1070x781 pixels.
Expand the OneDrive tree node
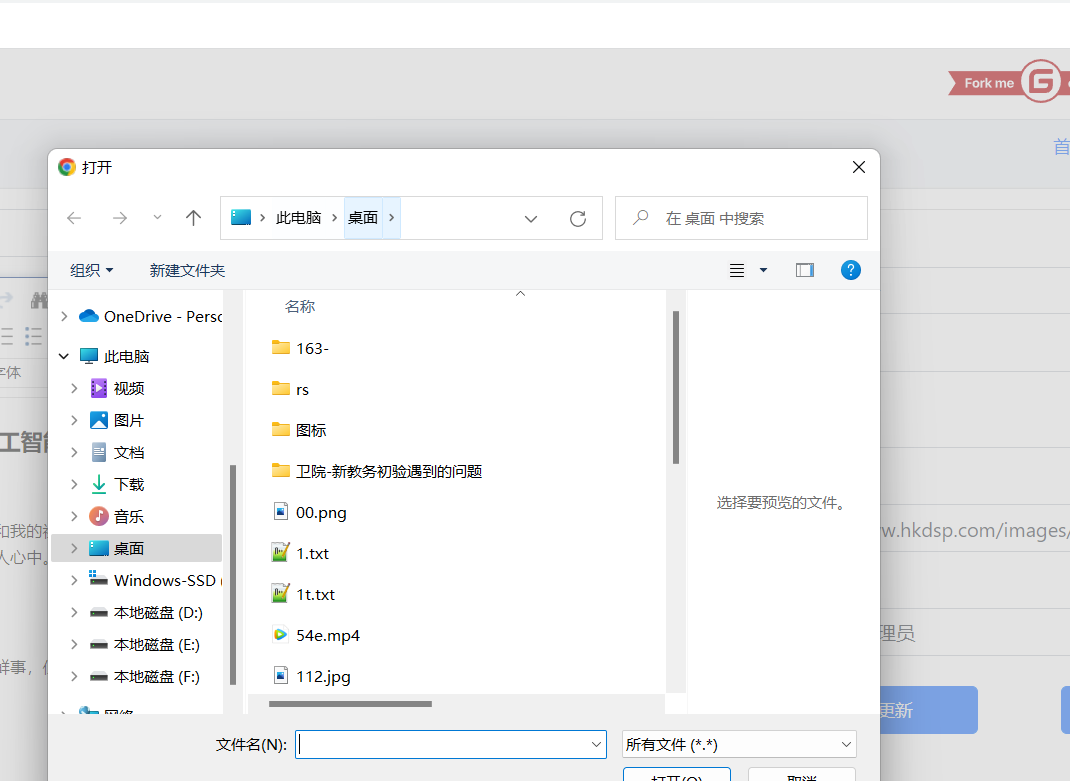tap(65, 316)
